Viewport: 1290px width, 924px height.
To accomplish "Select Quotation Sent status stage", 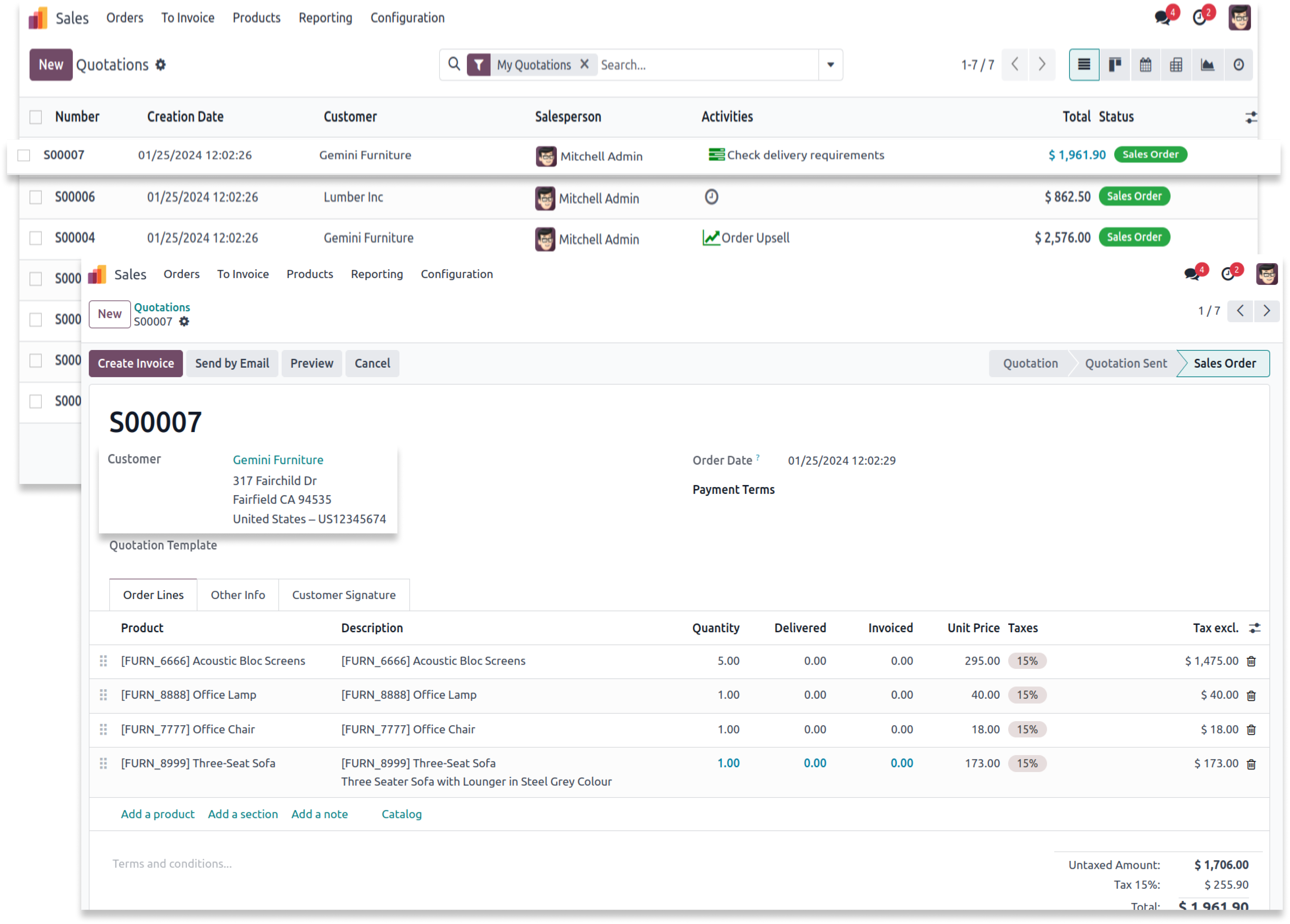I will [x=1126, y=363].
